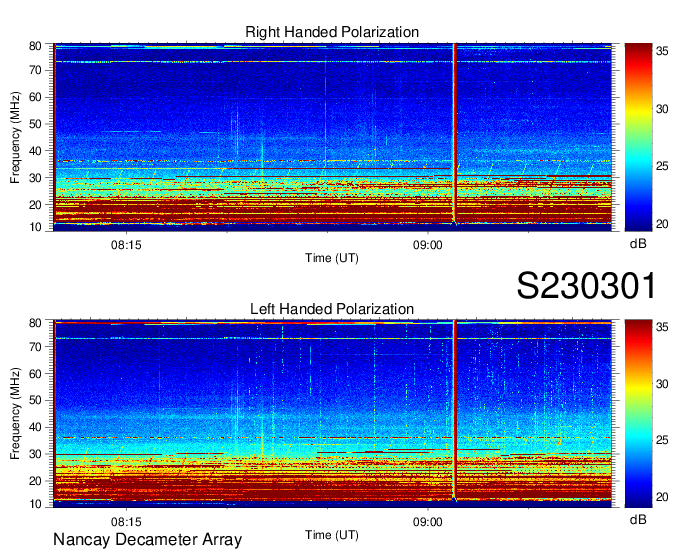The width and height of the screenshot is (680, 552).
Task: Click the dB unit label under top colorbar
Action: pyautogui.click(x=638, y=244)
